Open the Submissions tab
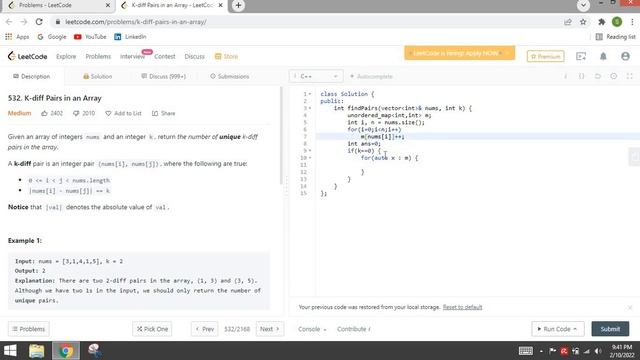 click(229, 76)
